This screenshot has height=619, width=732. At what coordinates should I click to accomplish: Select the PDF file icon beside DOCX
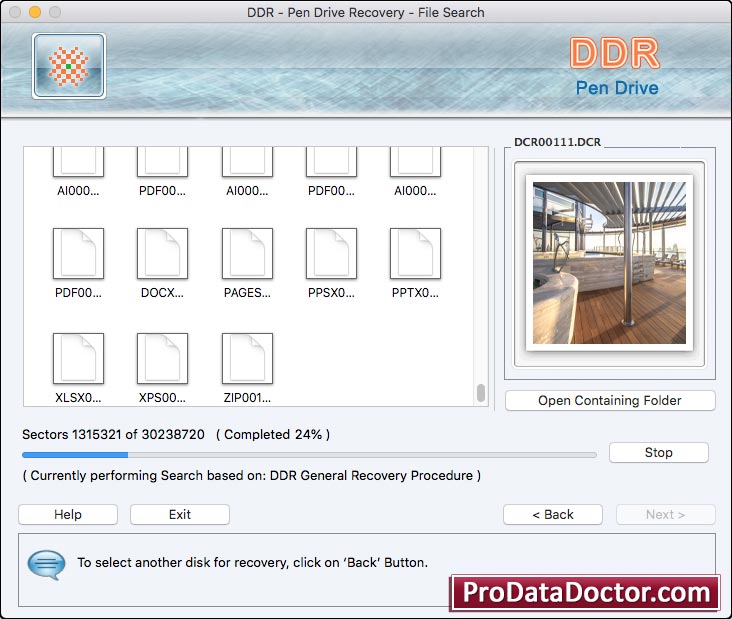pos(78,253)
